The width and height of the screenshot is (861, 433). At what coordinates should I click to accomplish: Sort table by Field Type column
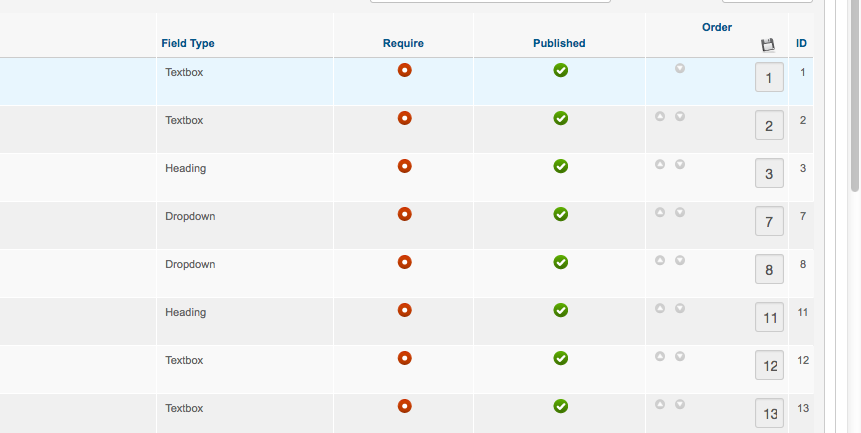pos(188,43)
